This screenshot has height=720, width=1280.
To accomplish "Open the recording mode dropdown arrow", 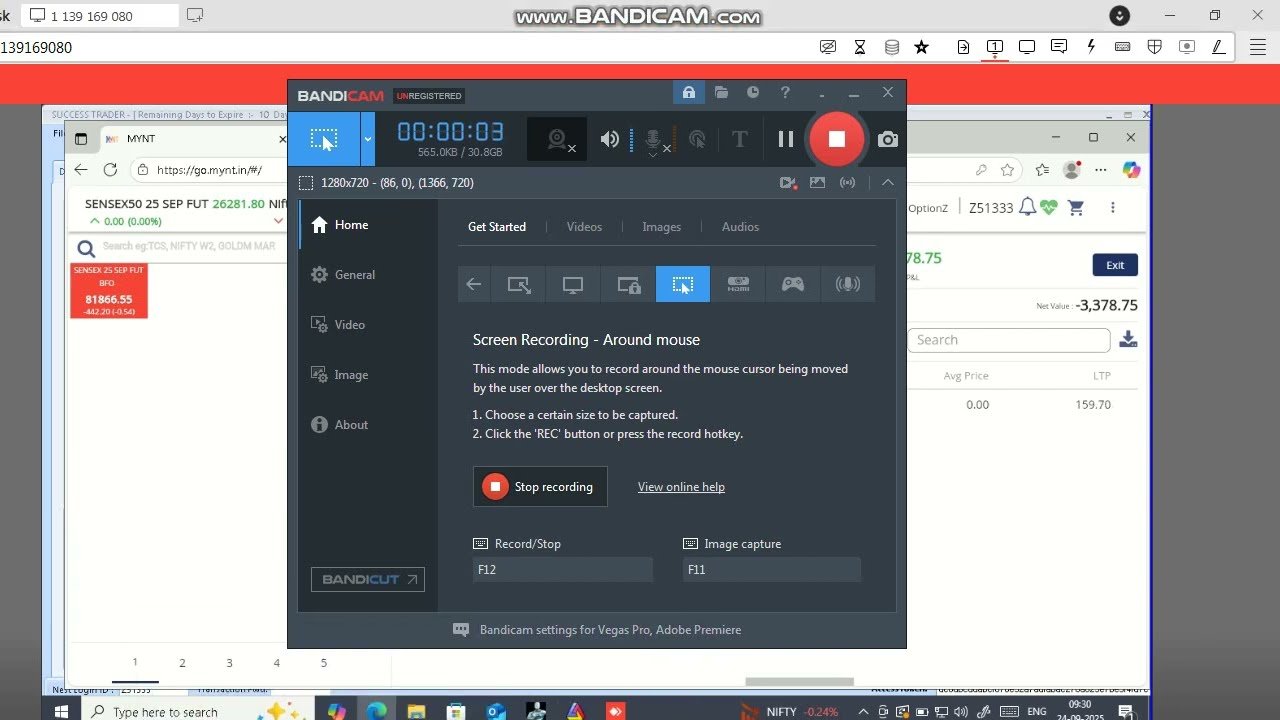I will (367, 139).
